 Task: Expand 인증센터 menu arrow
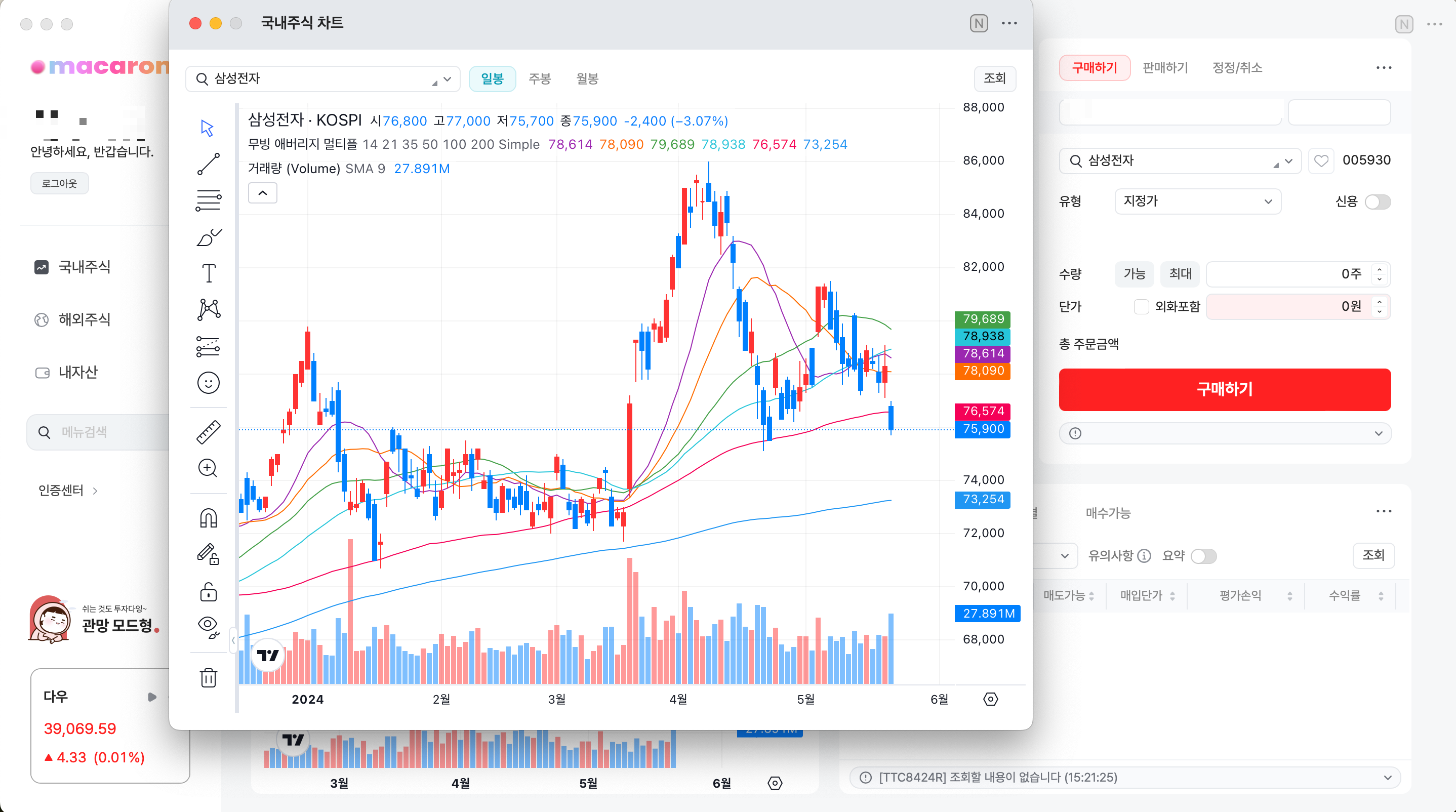coord(95,491)
